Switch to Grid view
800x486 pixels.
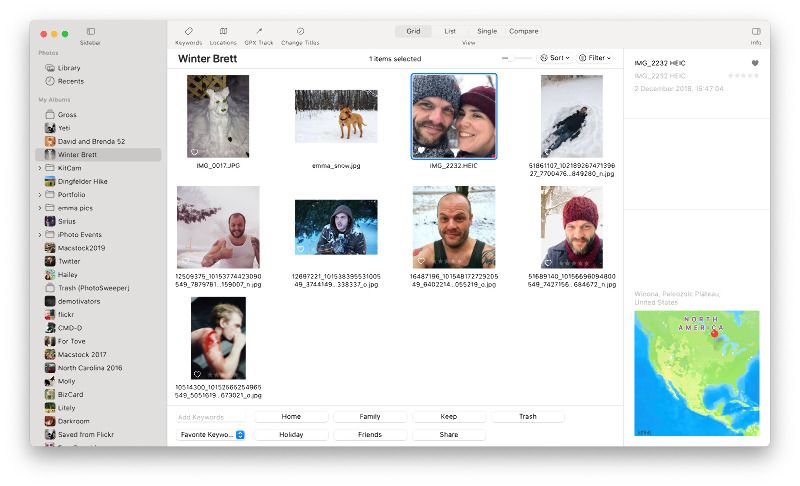pos(413,31)
